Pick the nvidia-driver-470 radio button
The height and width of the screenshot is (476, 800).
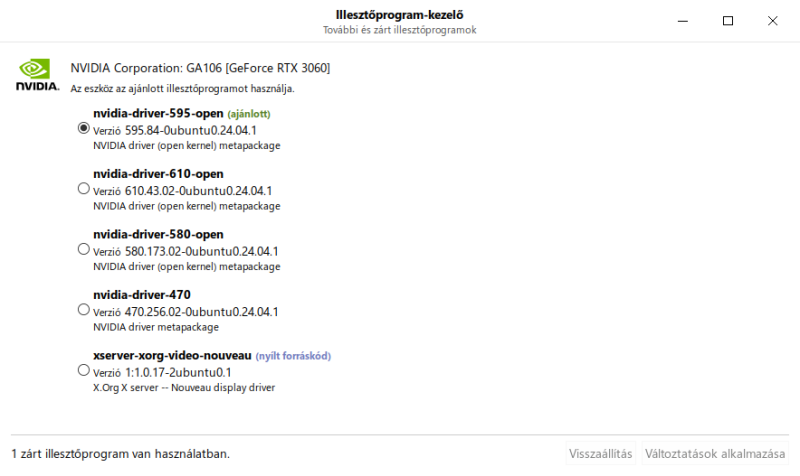(84, 310)
